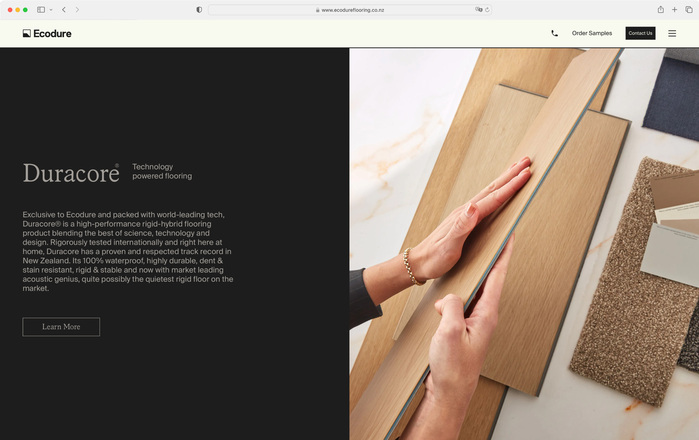Click the translate icon in address bar
The height and width of the screenshot is (440, 699).
pos(478,9)
